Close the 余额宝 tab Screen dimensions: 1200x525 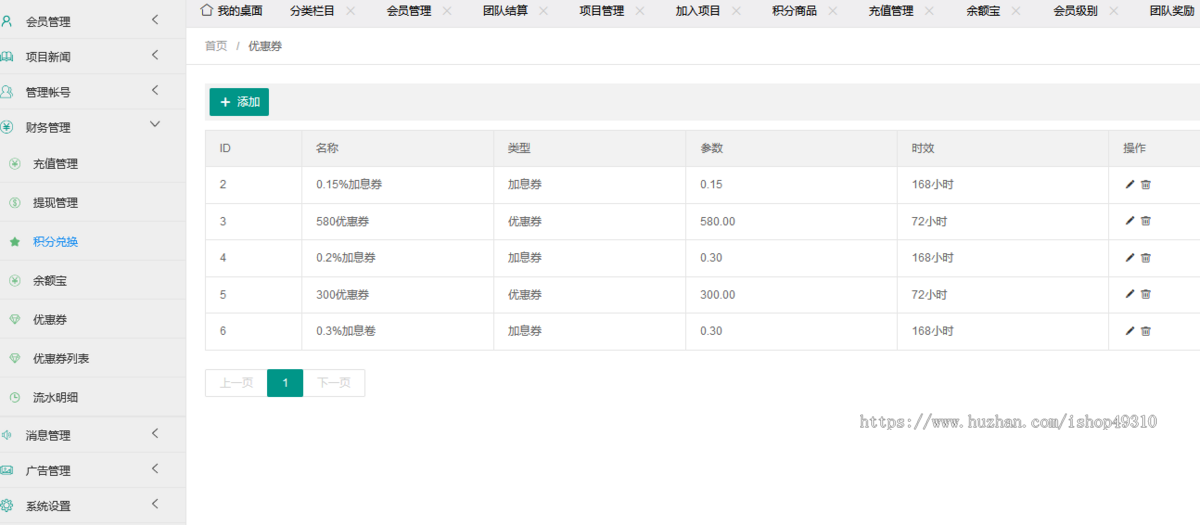tap(1017, 11)
